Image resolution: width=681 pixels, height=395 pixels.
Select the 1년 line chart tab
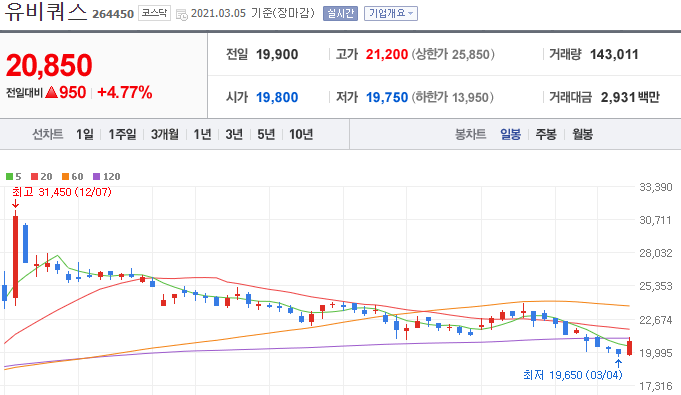coord(202,134)
